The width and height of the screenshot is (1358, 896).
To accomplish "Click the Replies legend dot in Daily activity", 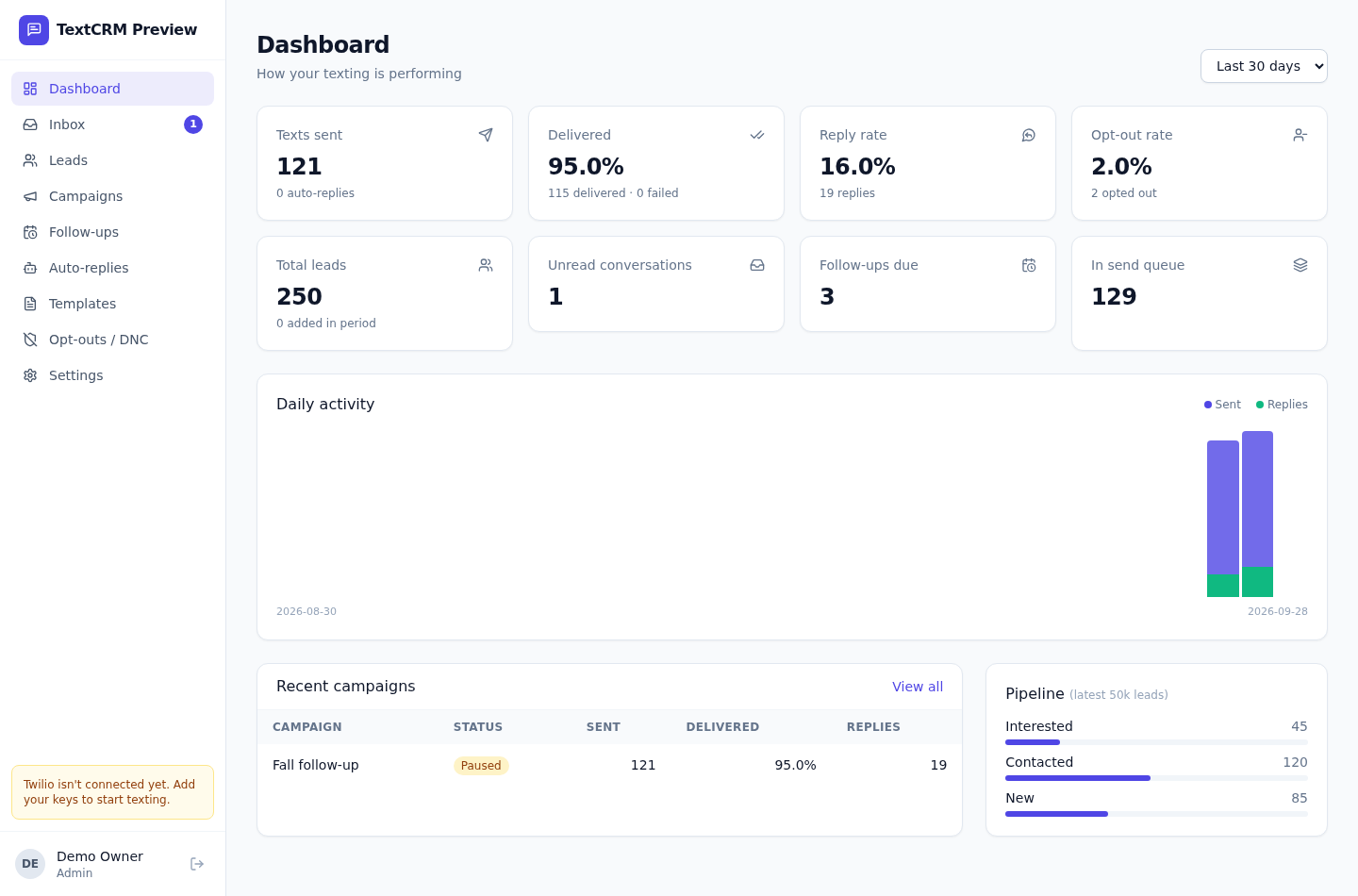I will 1260,405.
